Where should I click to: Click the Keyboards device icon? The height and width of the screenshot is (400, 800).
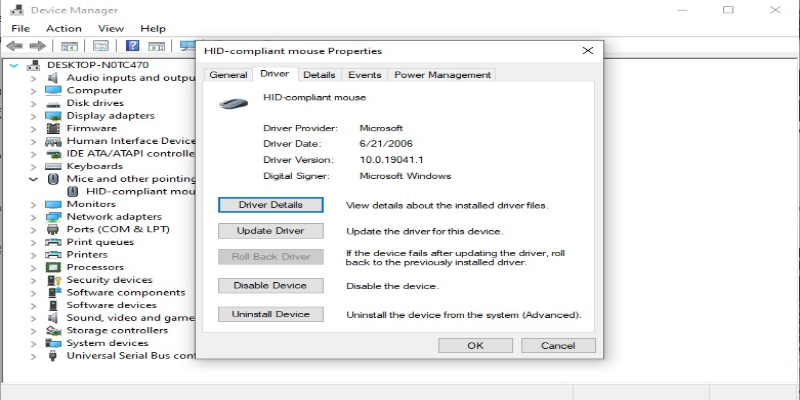[56, 166]
